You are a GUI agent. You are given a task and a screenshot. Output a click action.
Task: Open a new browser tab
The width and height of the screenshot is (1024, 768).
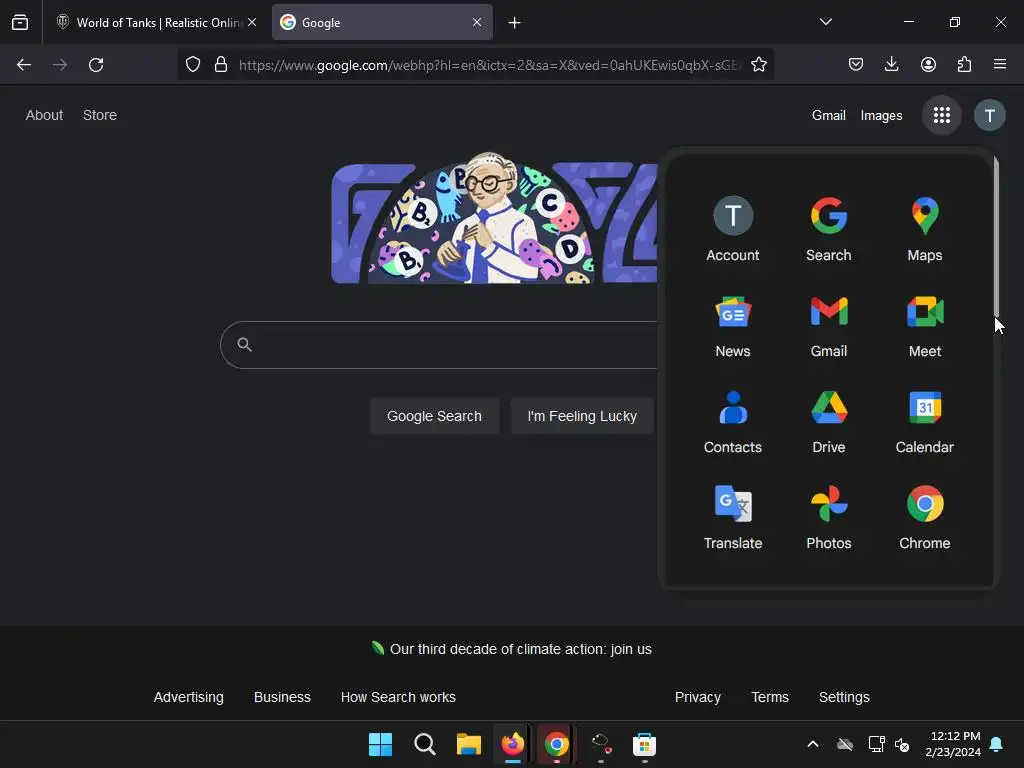(515, 23)
